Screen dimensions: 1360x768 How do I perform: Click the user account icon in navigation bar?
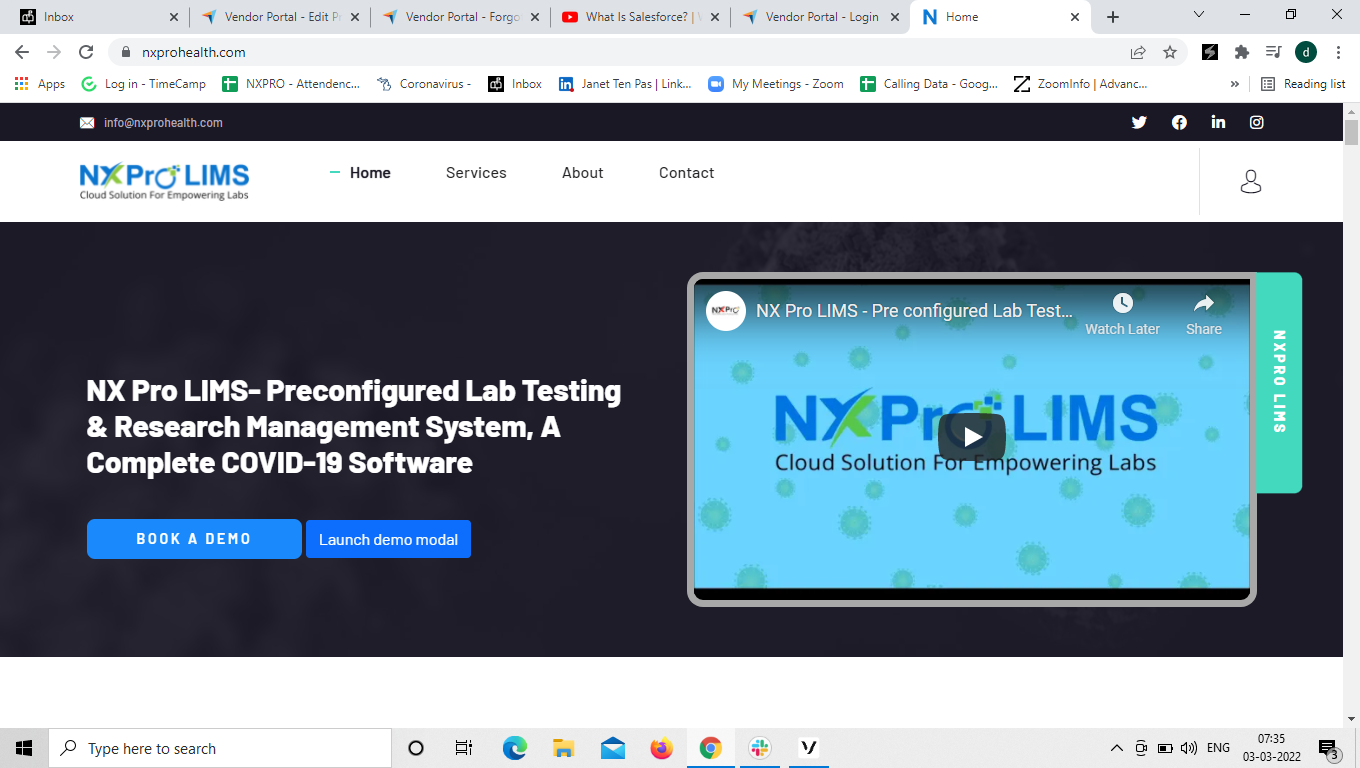point(1250,181)
